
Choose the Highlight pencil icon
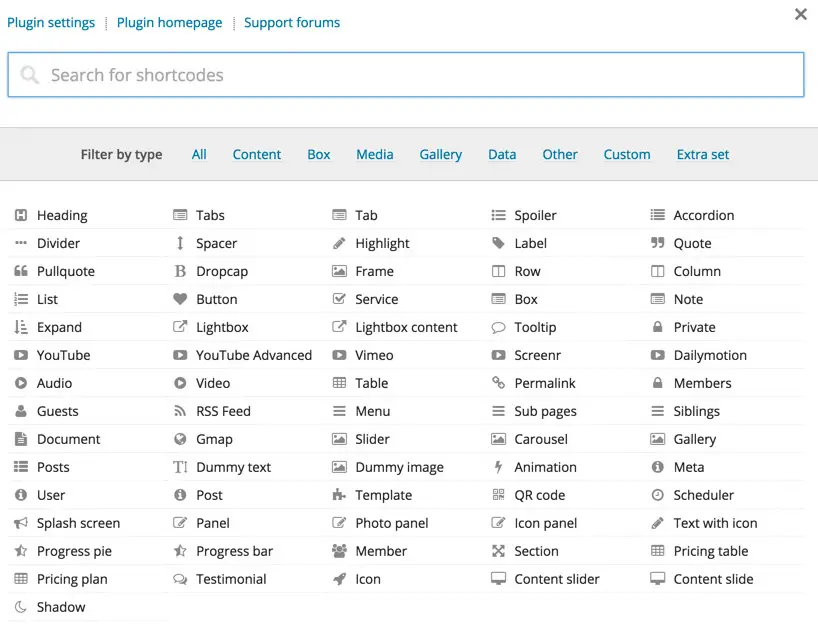coord(339,243)
